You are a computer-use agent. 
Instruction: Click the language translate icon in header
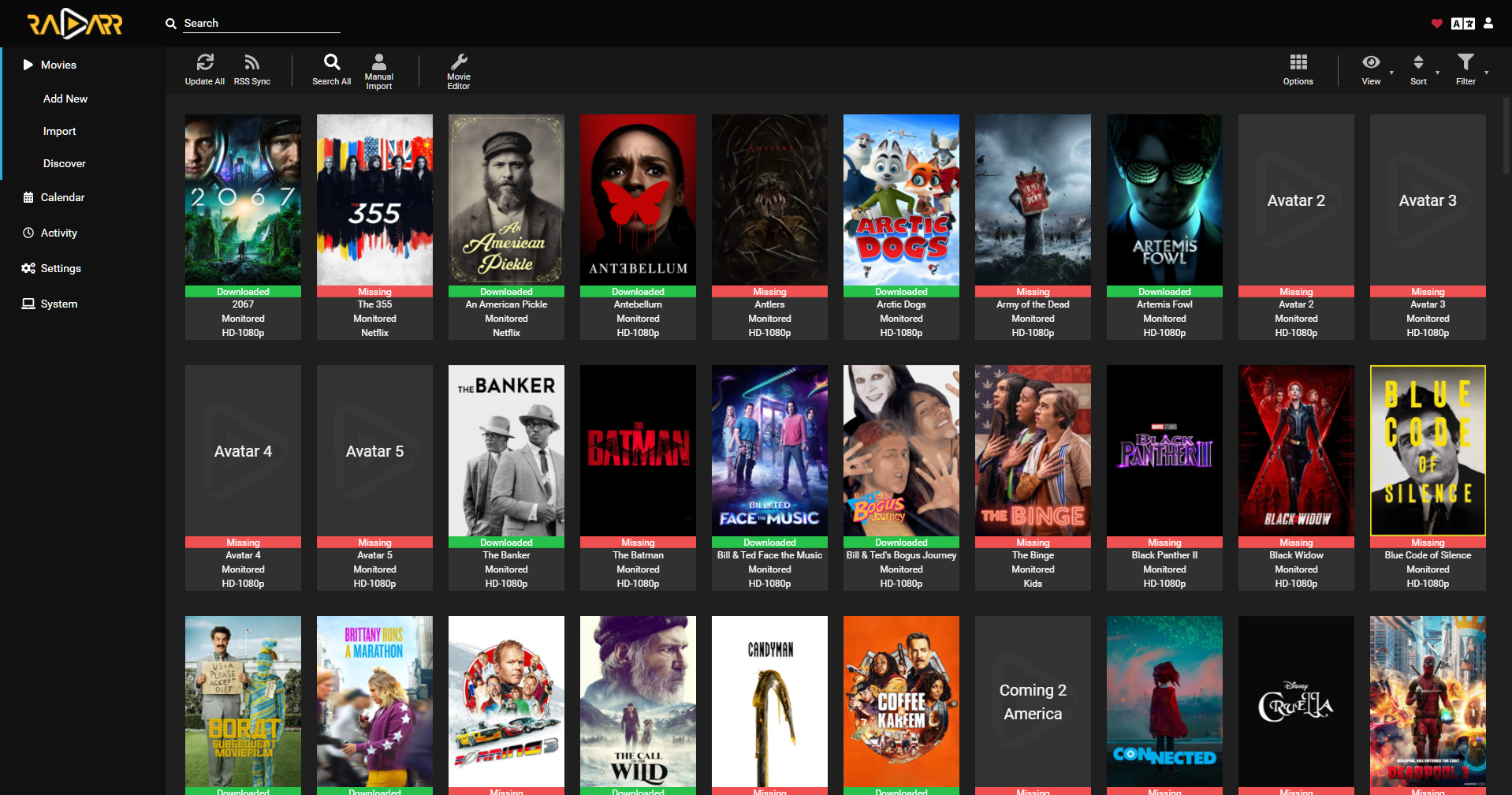[x=1462, y=24]
